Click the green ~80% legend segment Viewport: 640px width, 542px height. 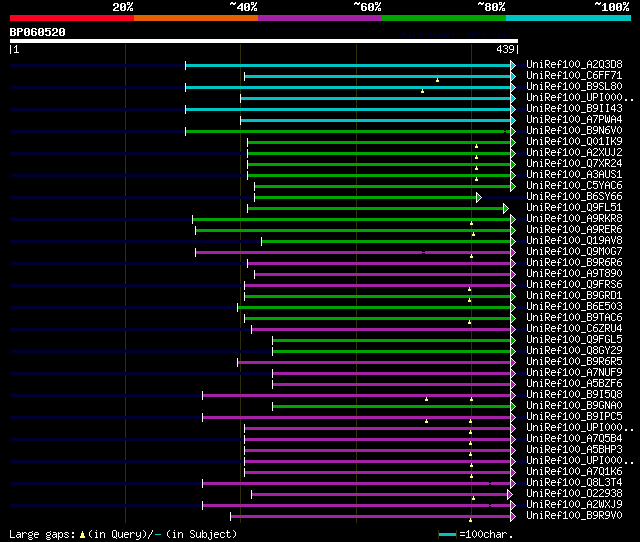pyautogui.click(x=444, y=18)
